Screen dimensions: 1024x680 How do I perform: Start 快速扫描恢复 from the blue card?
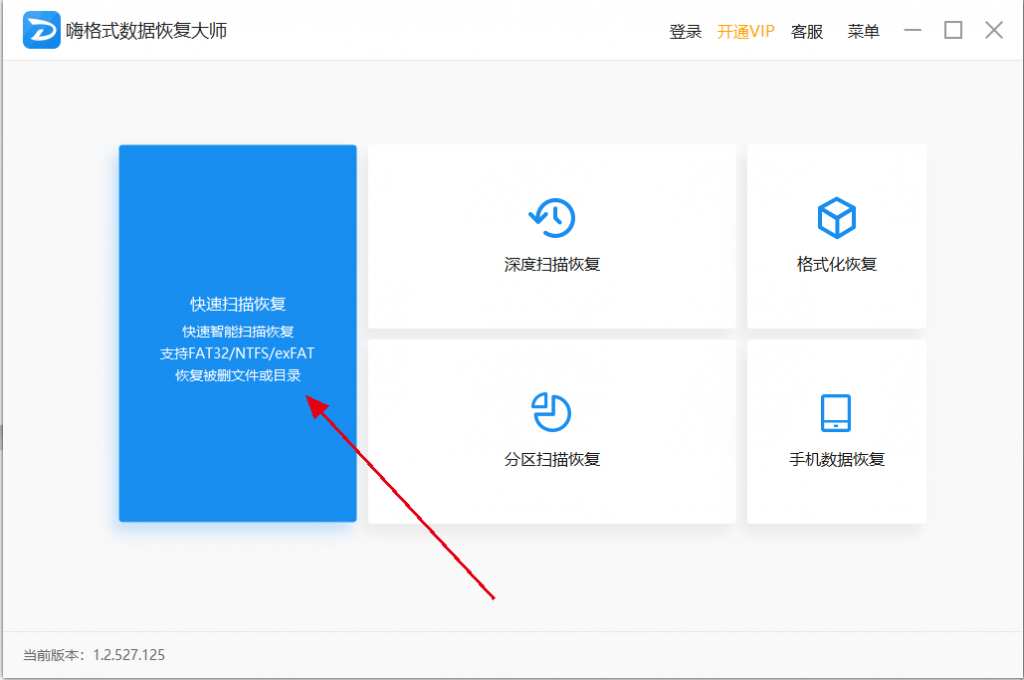tap(238, 333)
